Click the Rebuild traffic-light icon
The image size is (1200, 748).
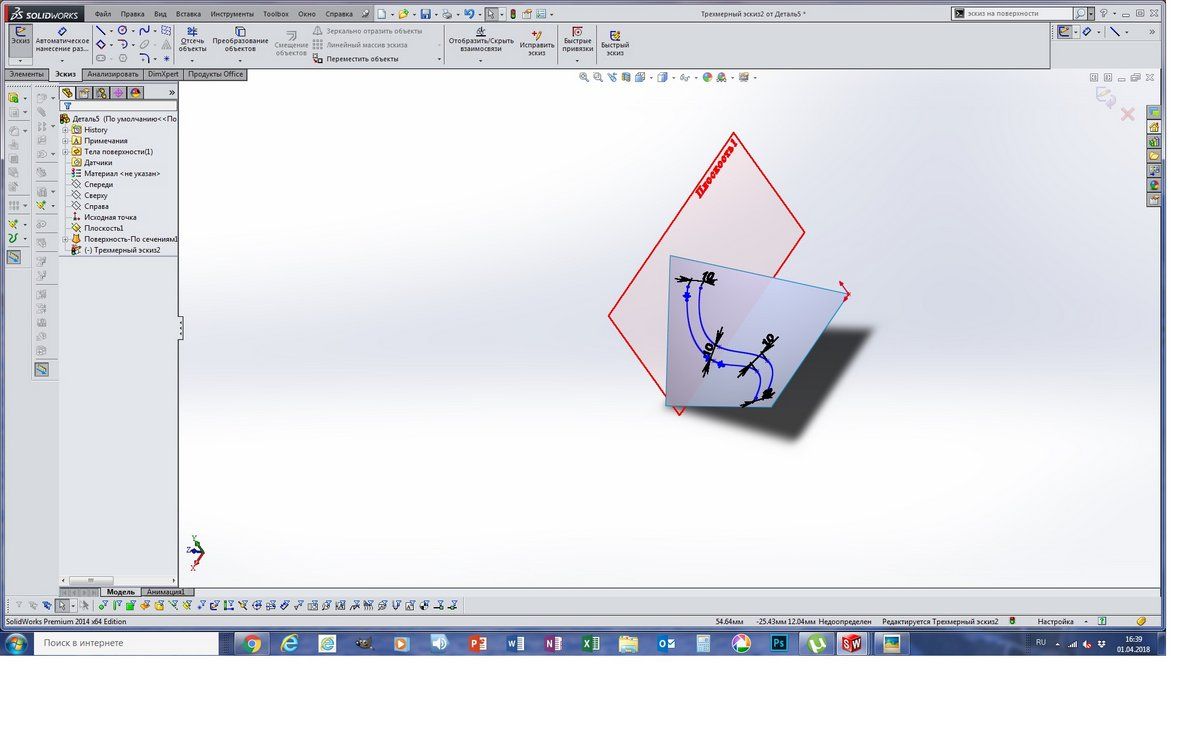point(513,14)
